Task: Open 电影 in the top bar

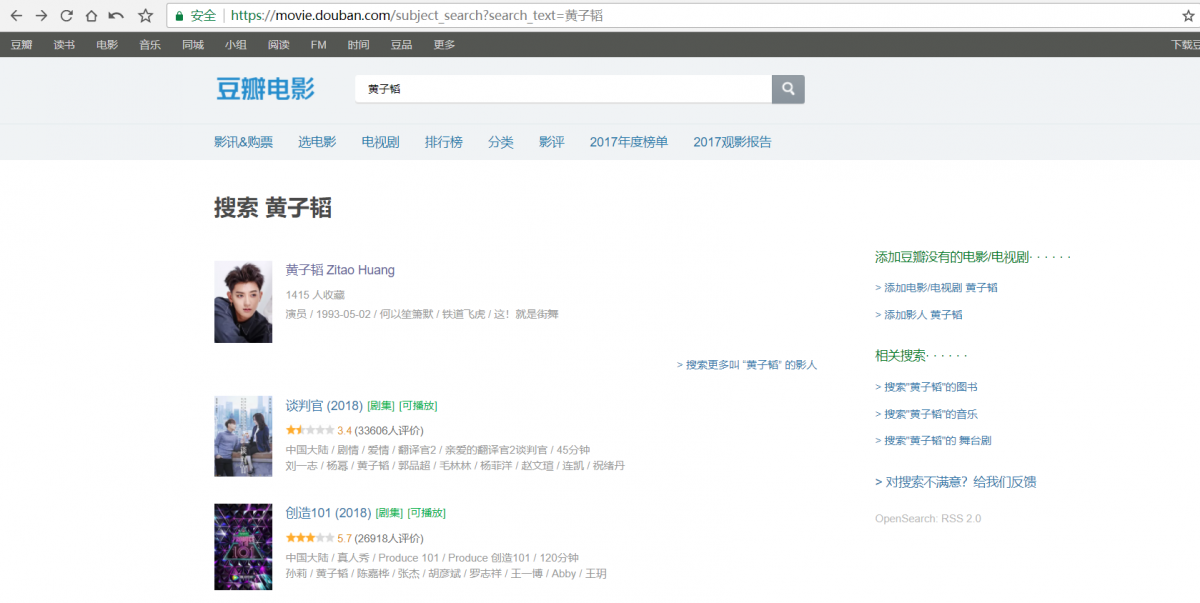Action: pyautogui.click(x=107, y=45)
